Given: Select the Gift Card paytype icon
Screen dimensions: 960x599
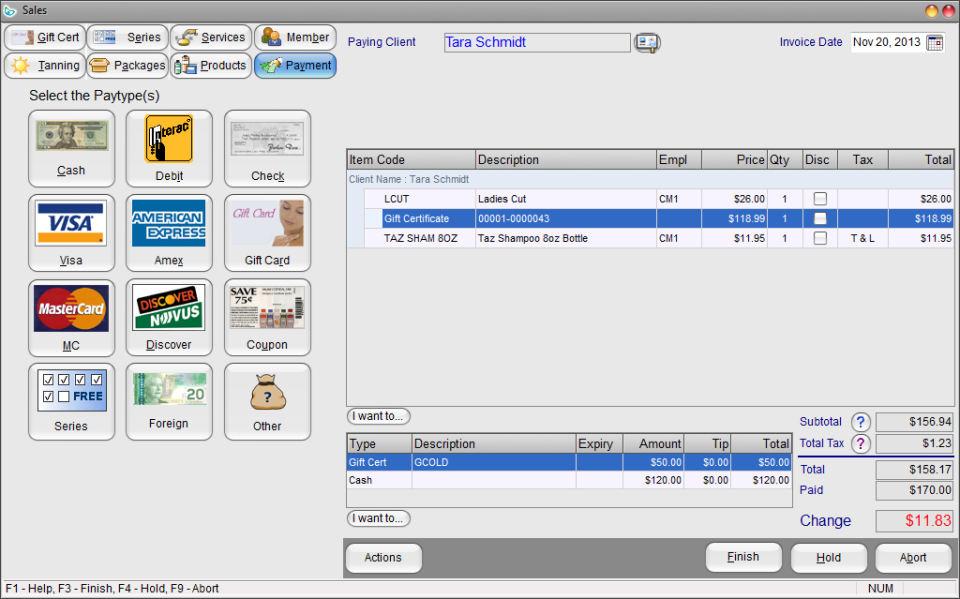Looking at the screenshot, I should click(266, 232).
